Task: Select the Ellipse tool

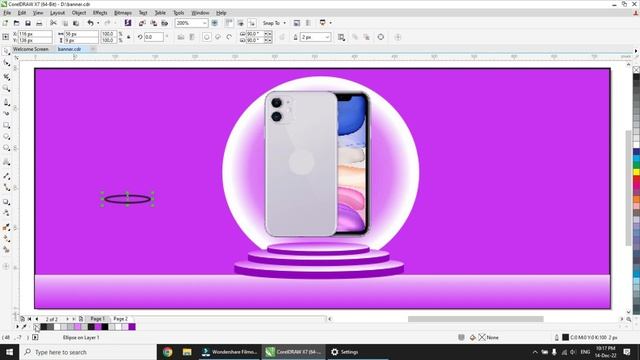Action: [x=6, y=137]
